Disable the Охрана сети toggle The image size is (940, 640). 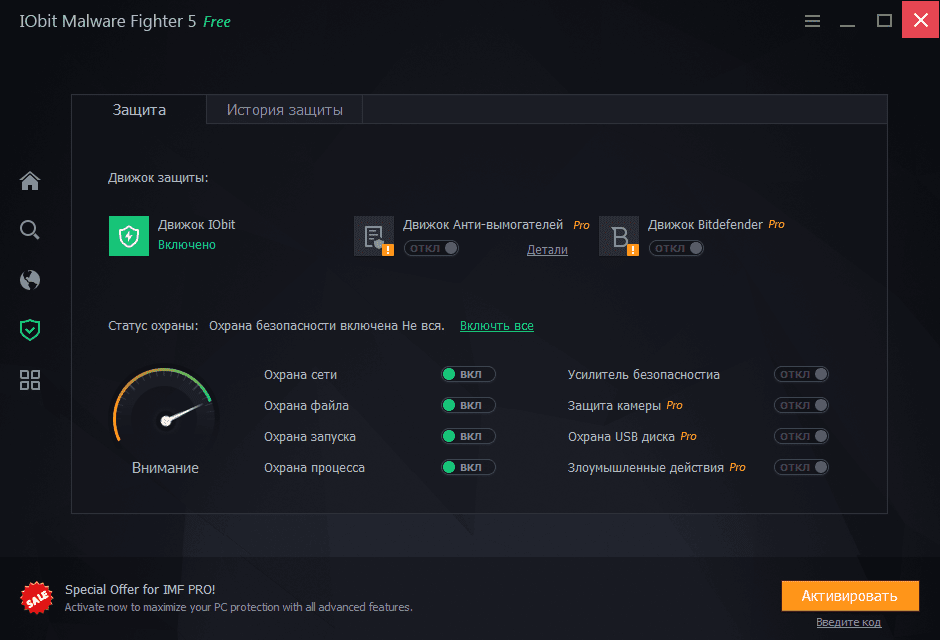tap(468, 375)
